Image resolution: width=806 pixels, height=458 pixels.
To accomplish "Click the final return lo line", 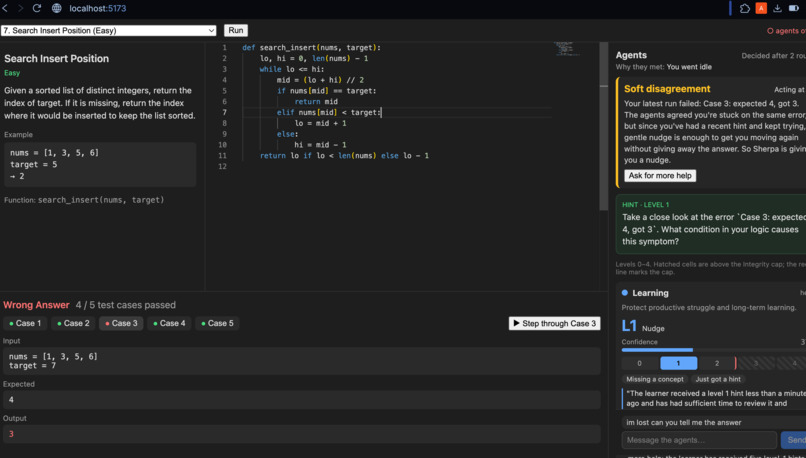I will (344, 155).
